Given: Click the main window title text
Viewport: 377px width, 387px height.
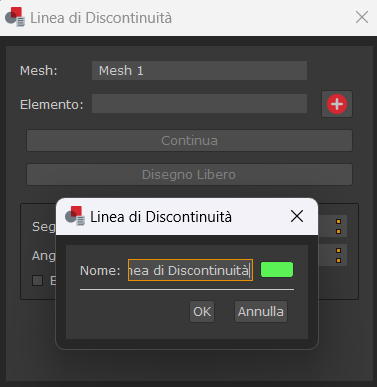Looking at the screenshot, I should [101, 18].
